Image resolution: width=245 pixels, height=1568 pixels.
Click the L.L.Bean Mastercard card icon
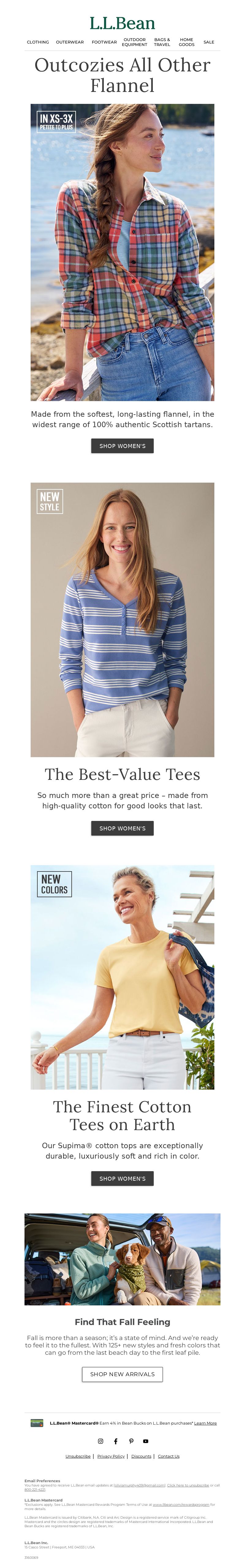pos(37,1422)
